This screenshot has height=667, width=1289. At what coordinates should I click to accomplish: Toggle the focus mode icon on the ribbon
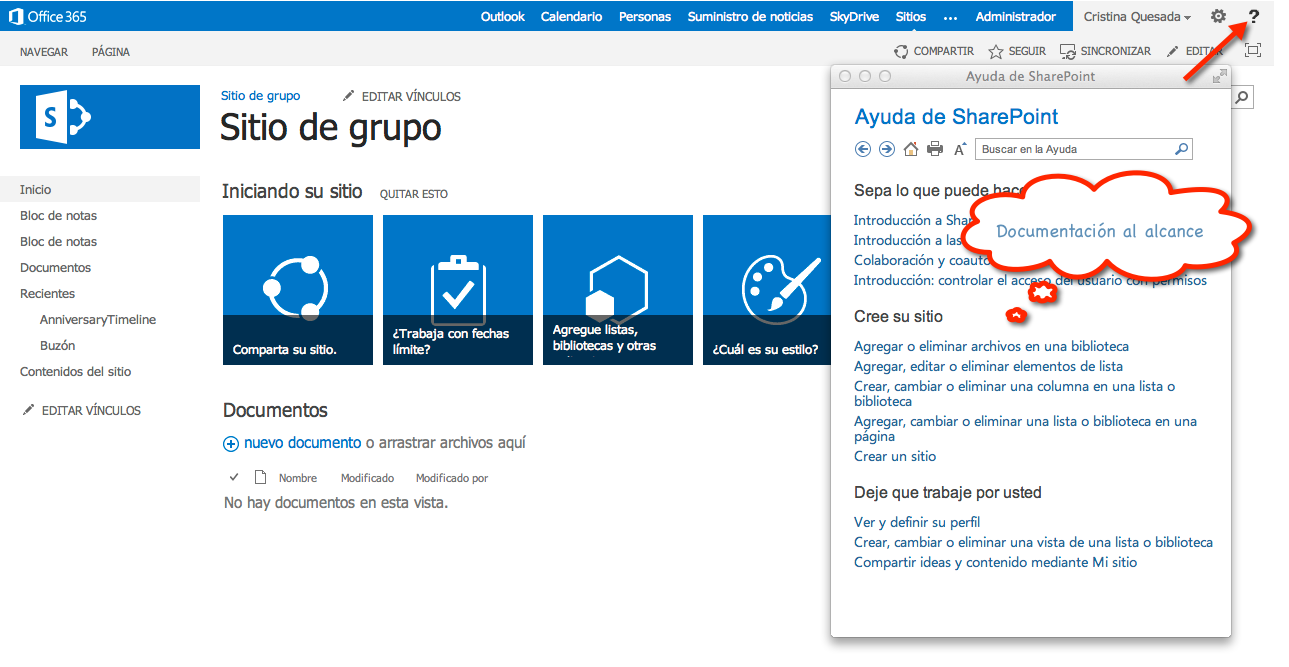tap(1253, 51)
